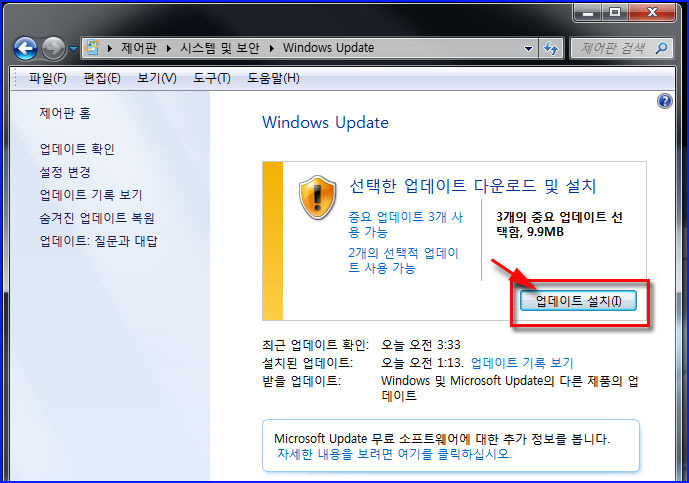Select 제어판 in the address breadcrumb
Viewport: 689px width, 483px height.
pos(139,47)
